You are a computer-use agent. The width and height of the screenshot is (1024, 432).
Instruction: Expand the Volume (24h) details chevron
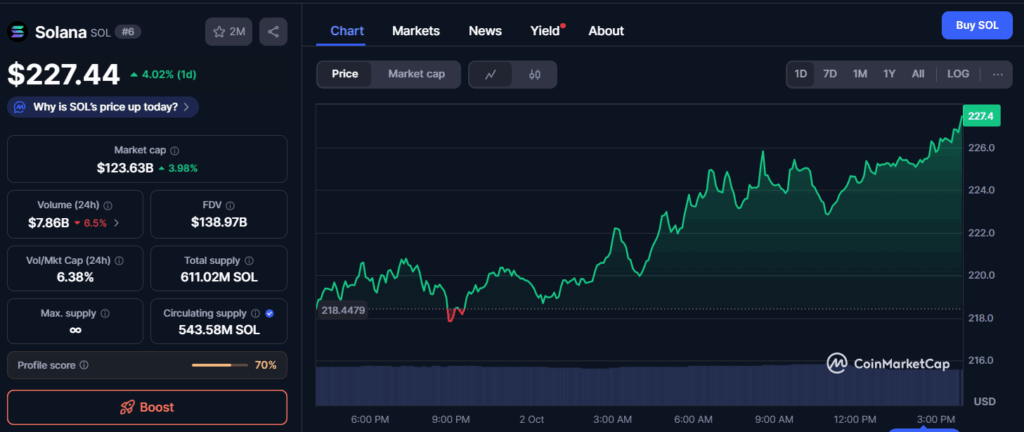point(116,223)
